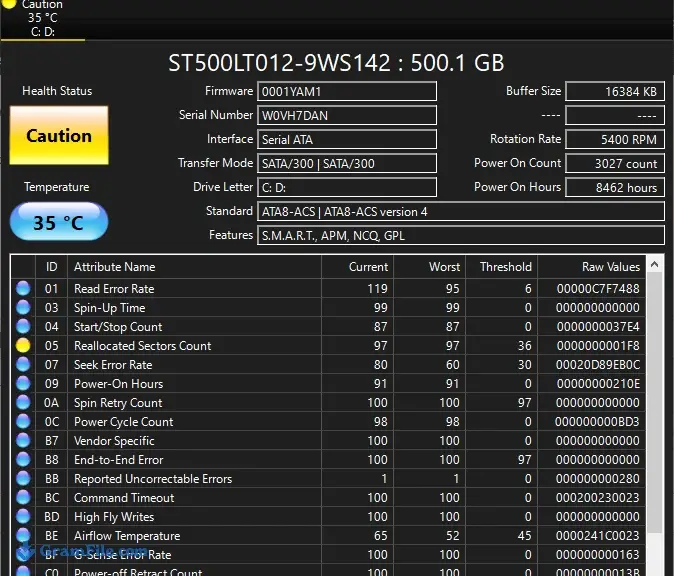Click the blue status icon for Power Cycle Count
The height and width of the screenshot is (576, 674).
coord(23,421)
